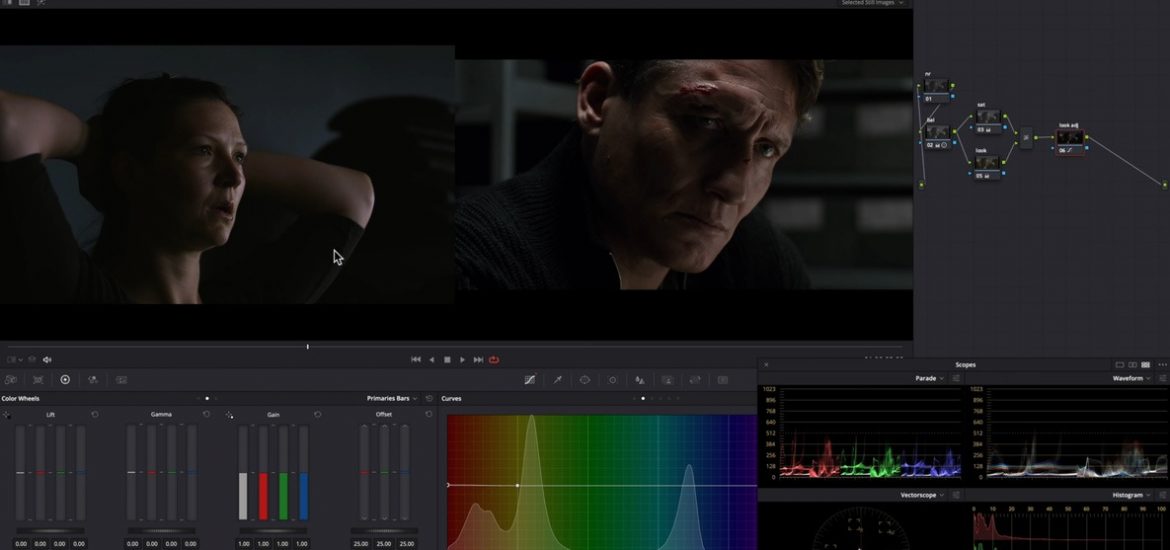1170x550 pixels.
Task: Play clip in reverse
Action: pos(431,360)
